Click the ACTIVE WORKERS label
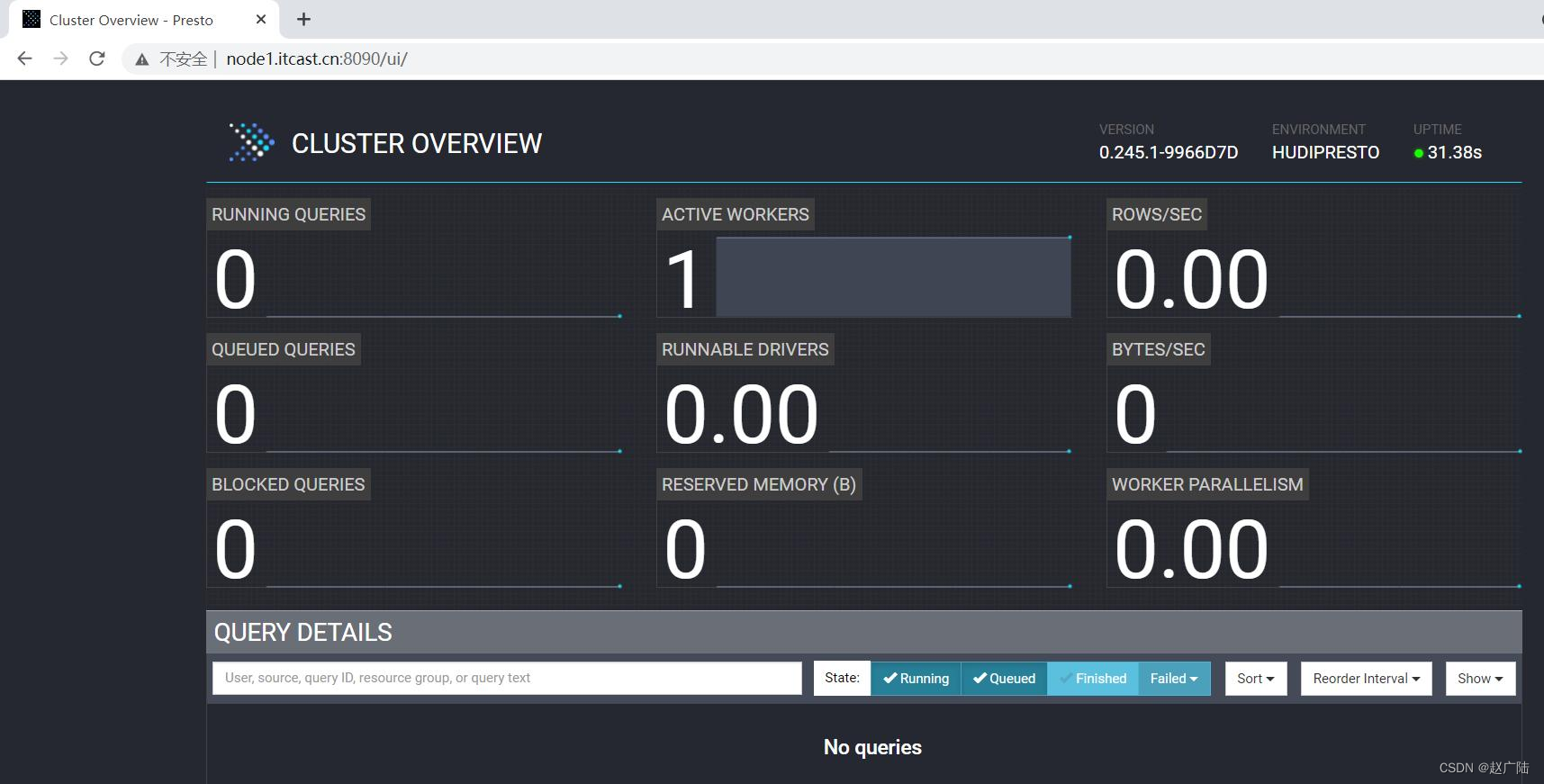 click(736, 214)
